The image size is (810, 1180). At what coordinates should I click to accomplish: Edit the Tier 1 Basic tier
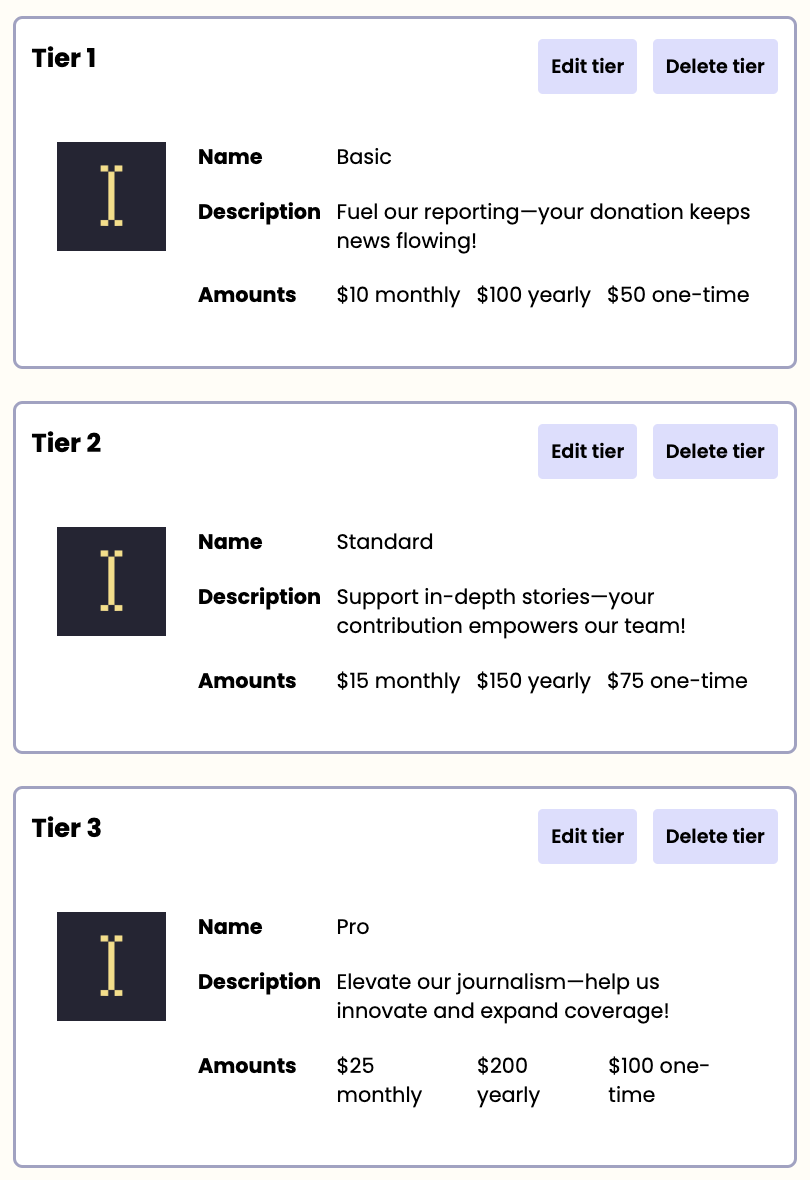pos(587,67)
